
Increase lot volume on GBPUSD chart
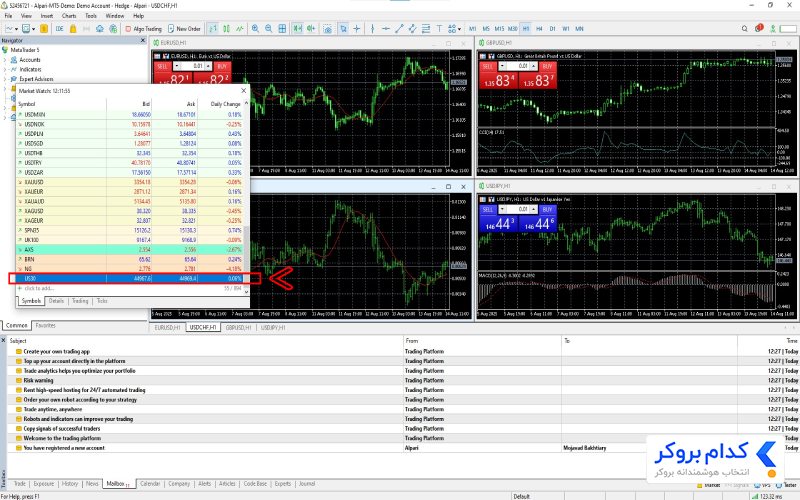(534, 65)
